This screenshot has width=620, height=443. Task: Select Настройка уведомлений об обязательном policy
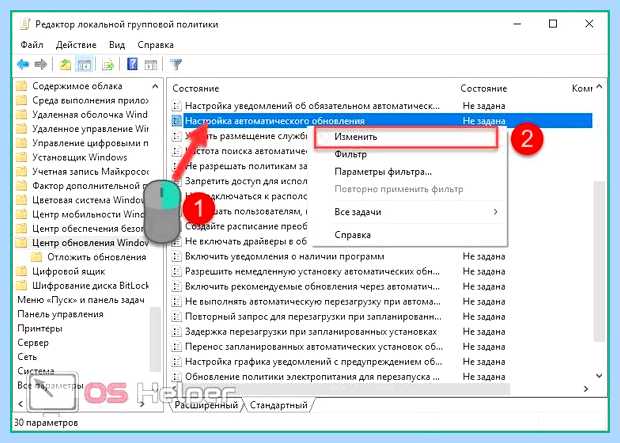coord(312,106)
